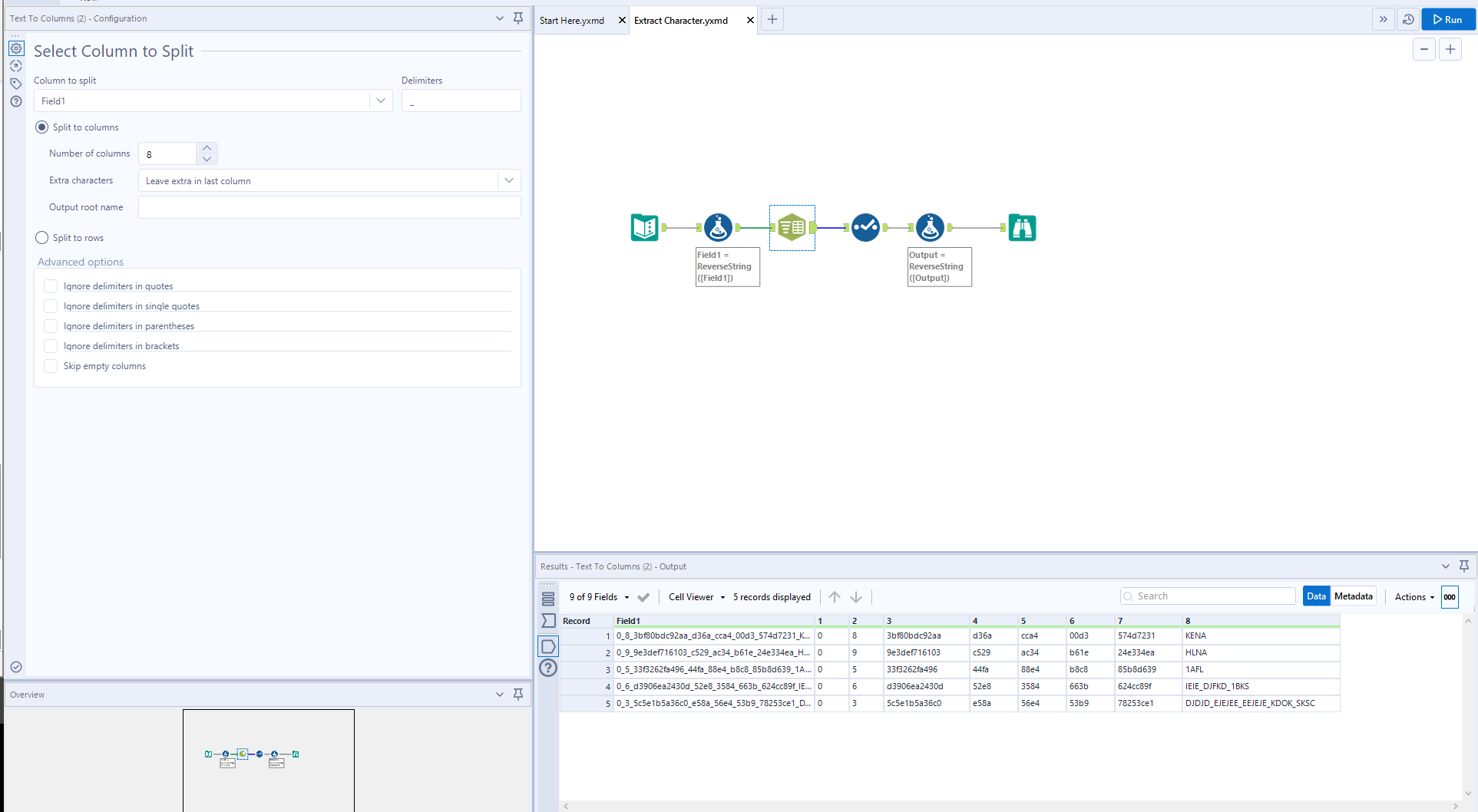Click the Text Input tool on canvas
1478x812 pixels.
click(x=644, y=228)
